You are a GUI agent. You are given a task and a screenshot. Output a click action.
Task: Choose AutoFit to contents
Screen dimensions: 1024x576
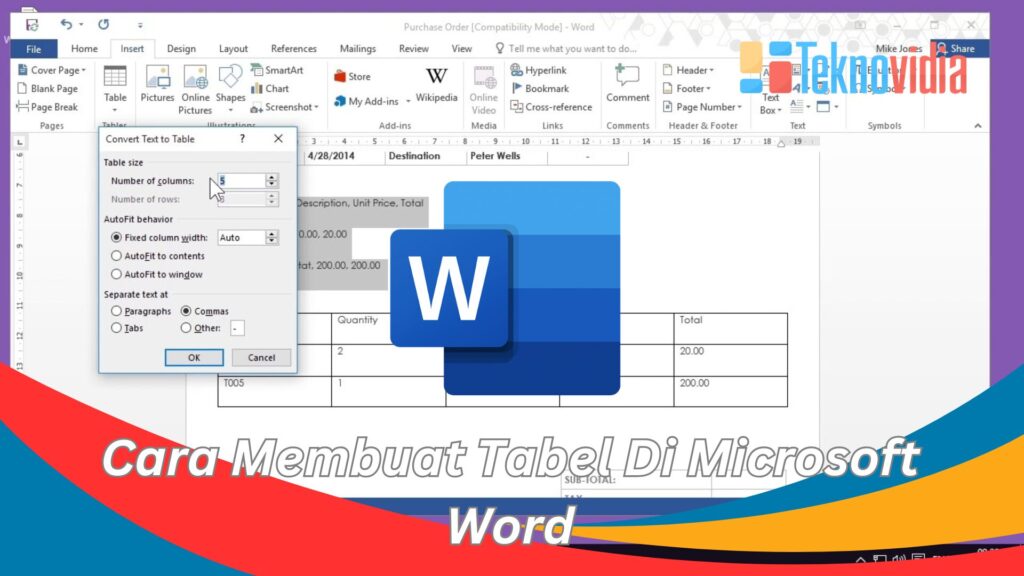117,256
